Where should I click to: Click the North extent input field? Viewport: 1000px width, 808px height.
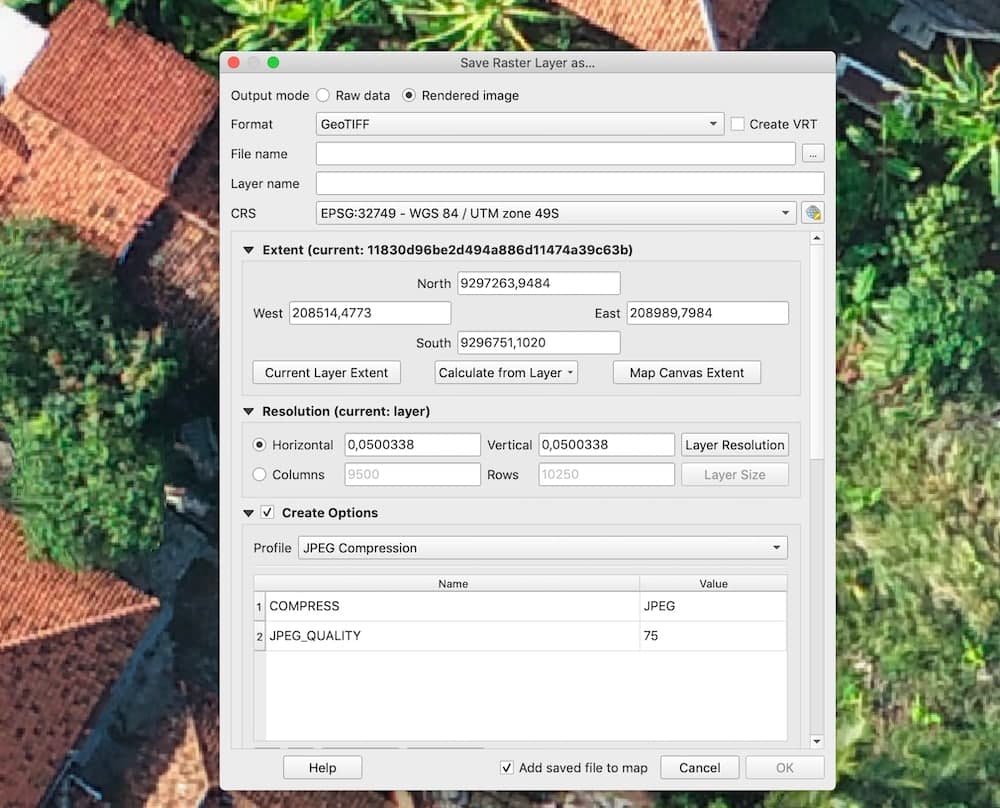pos(540,283)
